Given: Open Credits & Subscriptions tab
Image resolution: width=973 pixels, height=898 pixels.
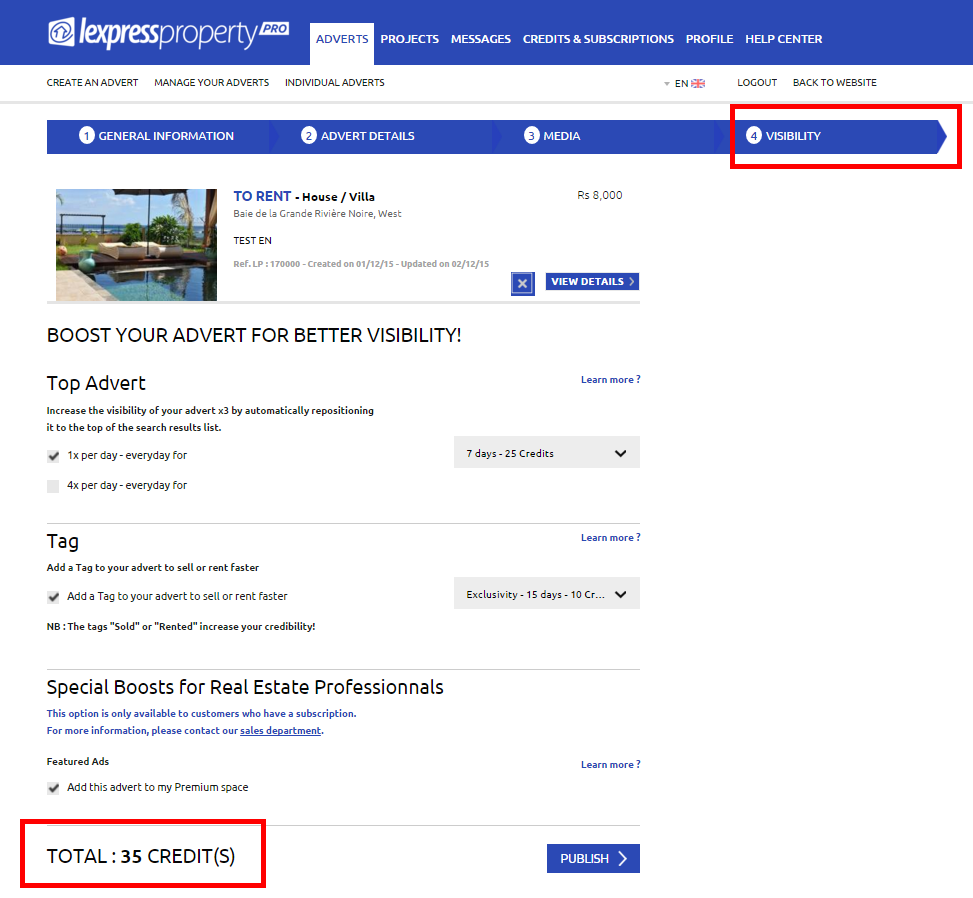Looking at the screenshot, I should click(598, 39).
